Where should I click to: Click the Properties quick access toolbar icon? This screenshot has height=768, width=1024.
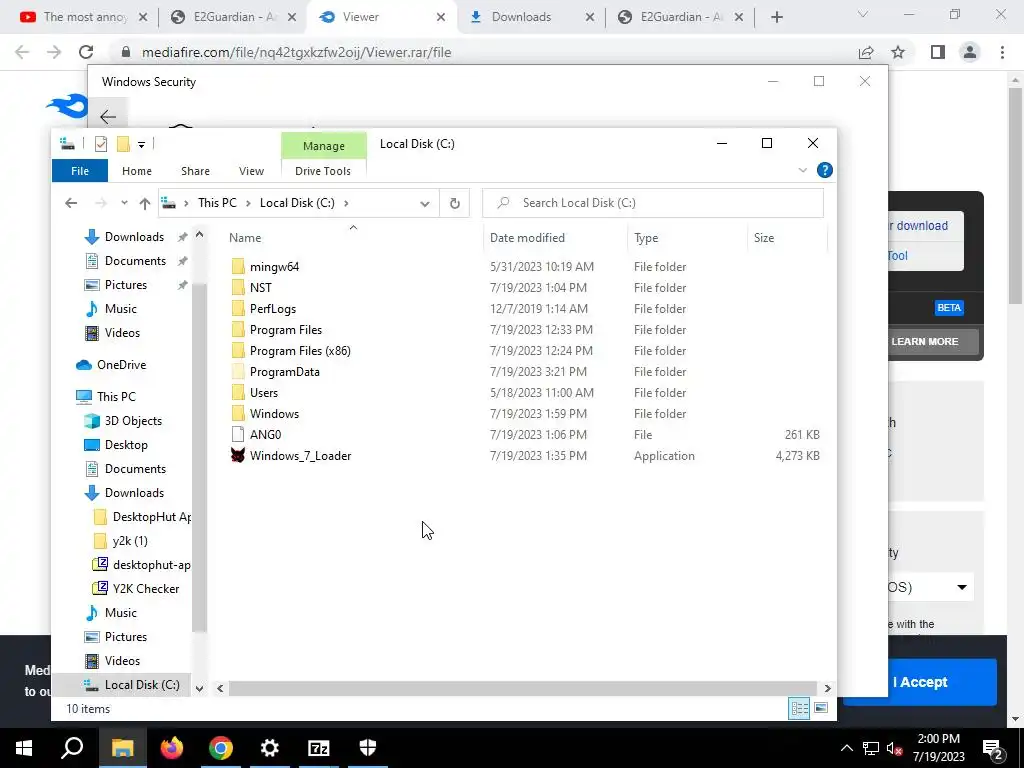point(101,144)
